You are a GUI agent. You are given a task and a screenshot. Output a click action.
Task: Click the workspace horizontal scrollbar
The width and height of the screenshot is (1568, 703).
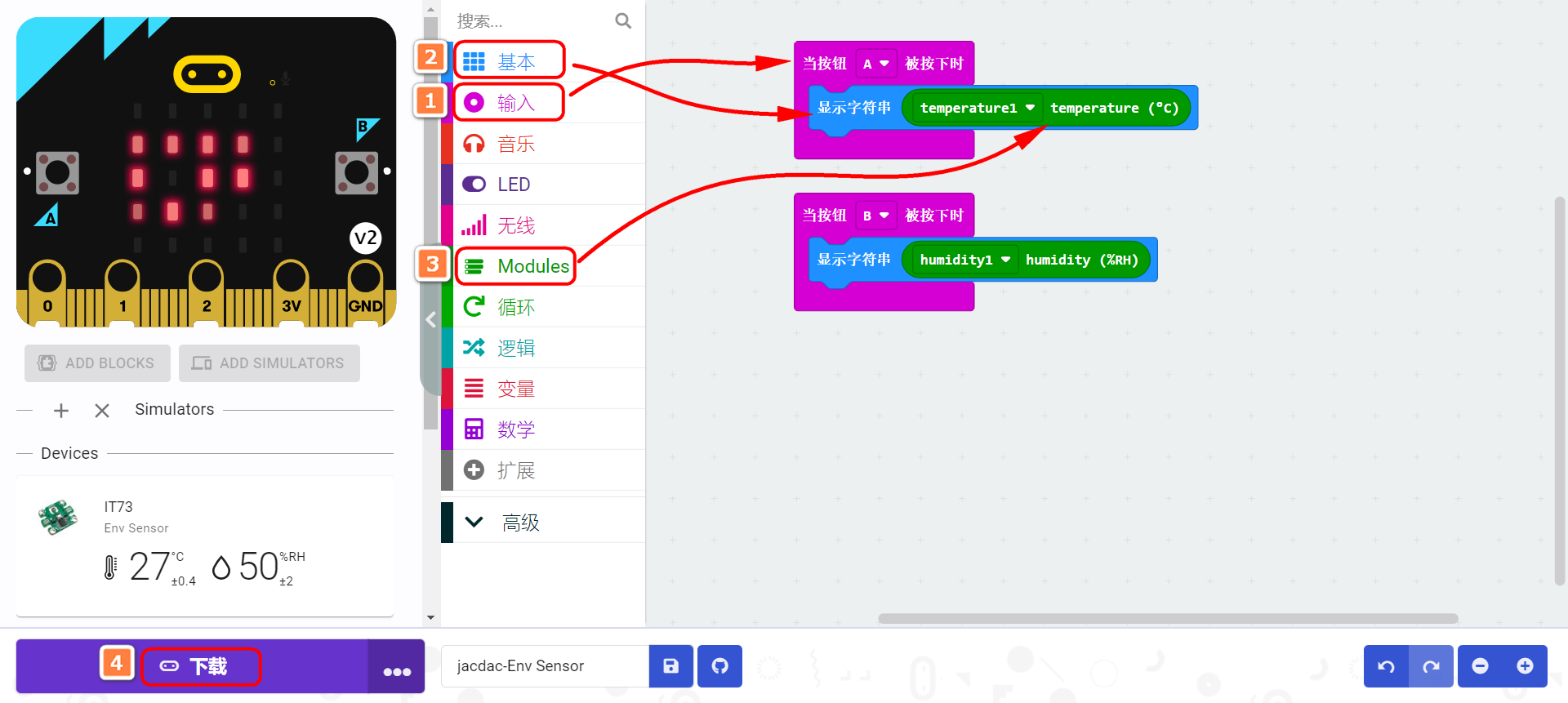(x=1167, y=618)
